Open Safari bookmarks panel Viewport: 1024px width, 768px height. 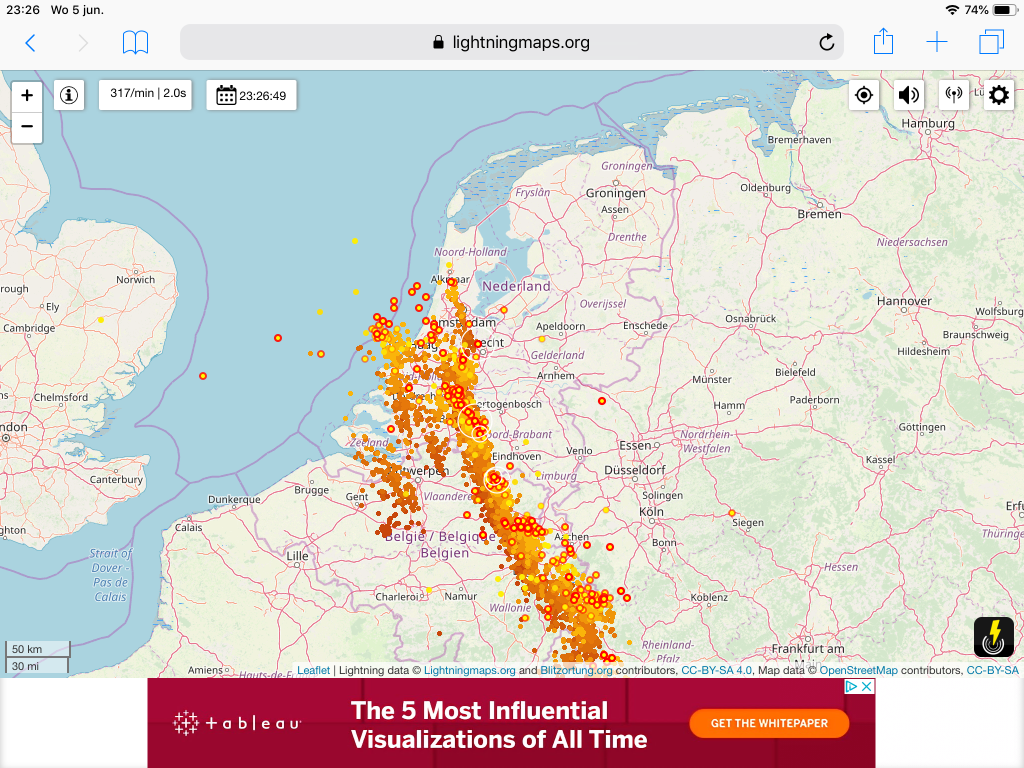click(135, 42)
